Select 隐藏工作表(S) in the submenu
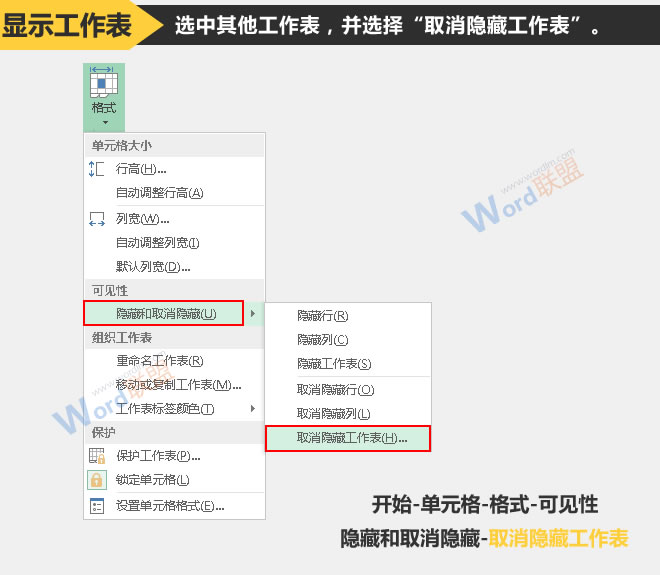The image size is (660, 575). [x=334, y=364]
